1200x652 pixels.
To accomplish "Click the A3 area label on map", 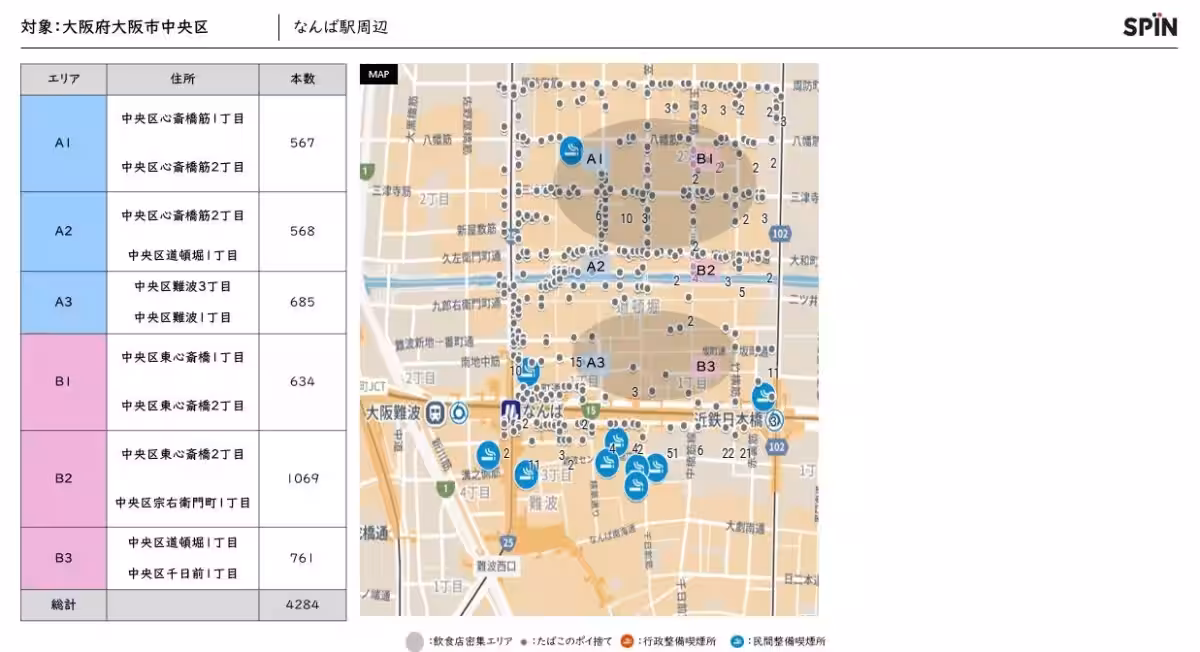I will pos(596,362).
